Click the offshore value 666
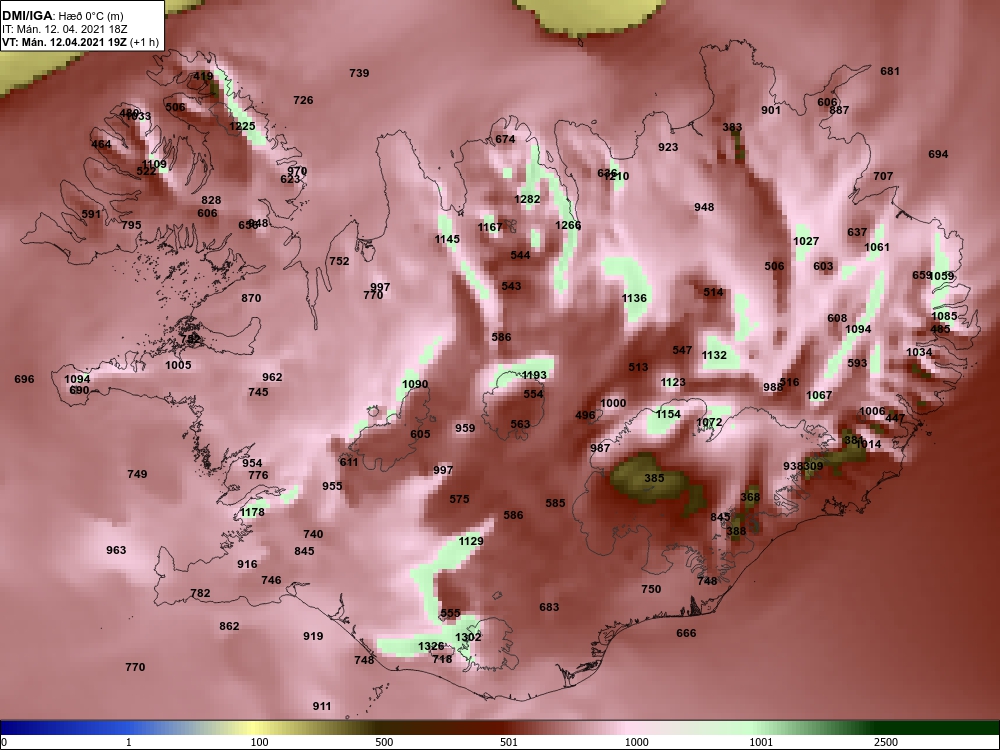1000x750 pixels. click(686, 633)
